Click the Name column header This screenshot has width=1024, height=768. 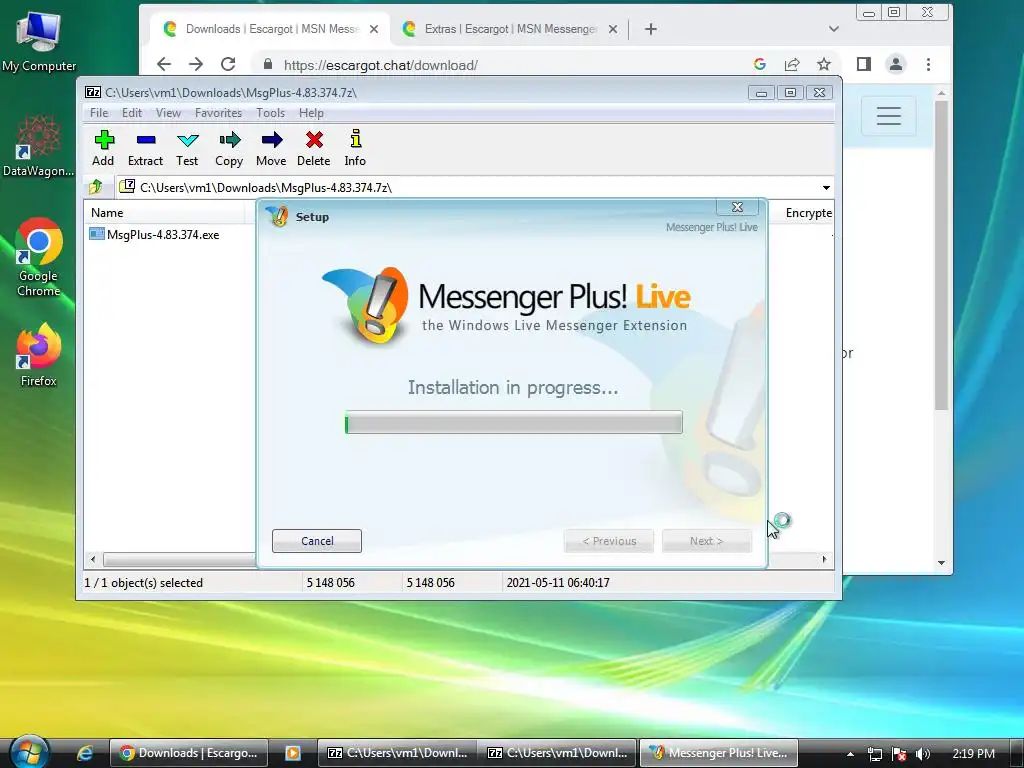107,213
